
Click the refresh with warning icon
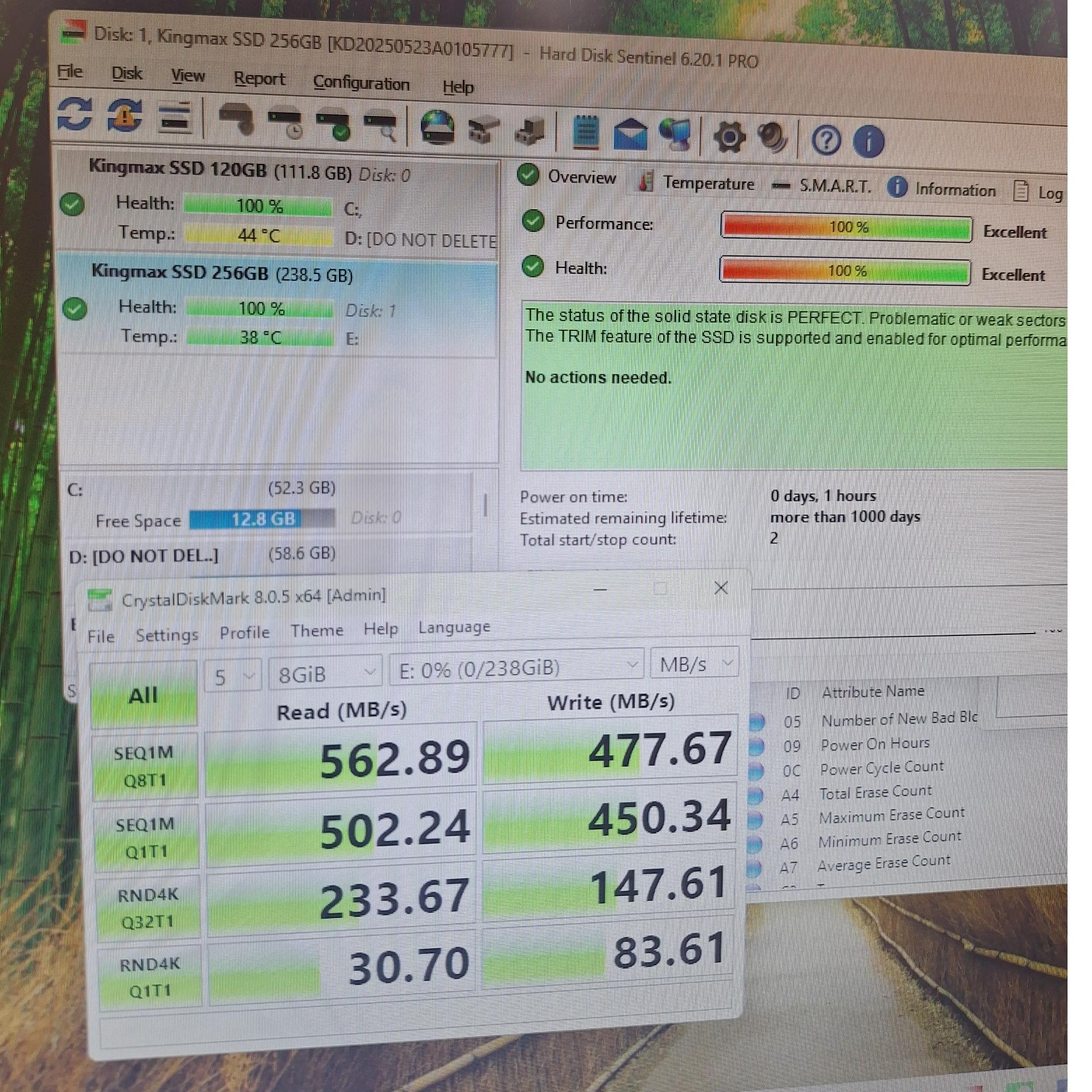point(125,116)
